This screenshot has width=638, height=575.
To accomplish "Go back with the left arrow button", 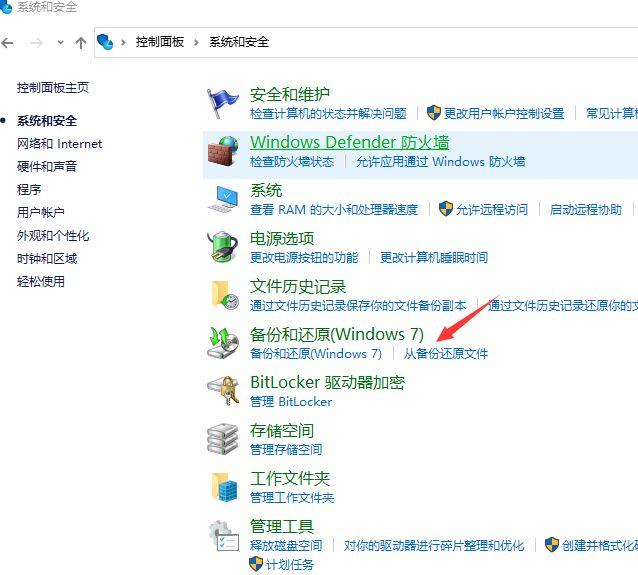I will click(7, 42).
